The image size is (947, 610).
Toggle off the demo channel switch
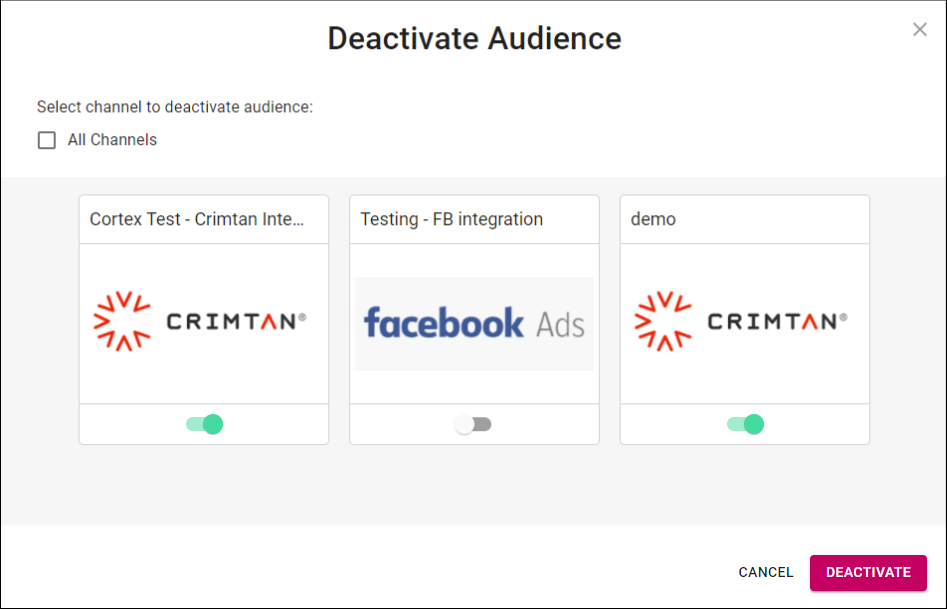point(745,424)
